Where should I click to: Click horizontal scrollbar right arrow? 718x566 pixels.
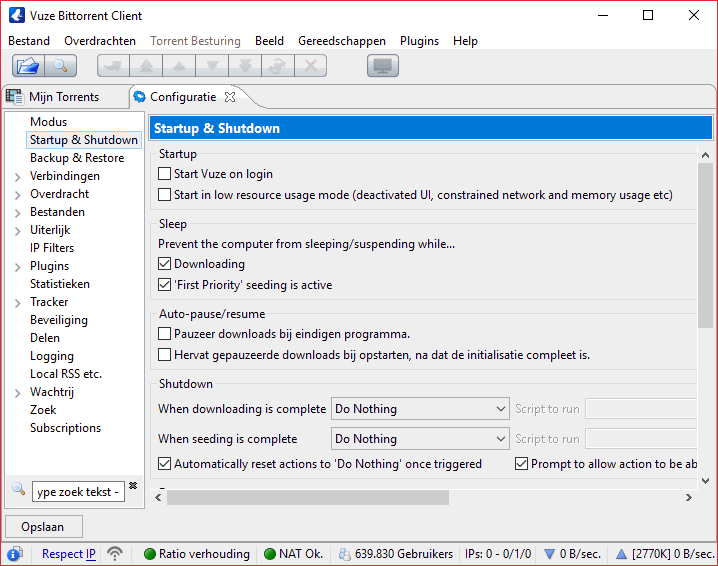[x=689, y=497]
